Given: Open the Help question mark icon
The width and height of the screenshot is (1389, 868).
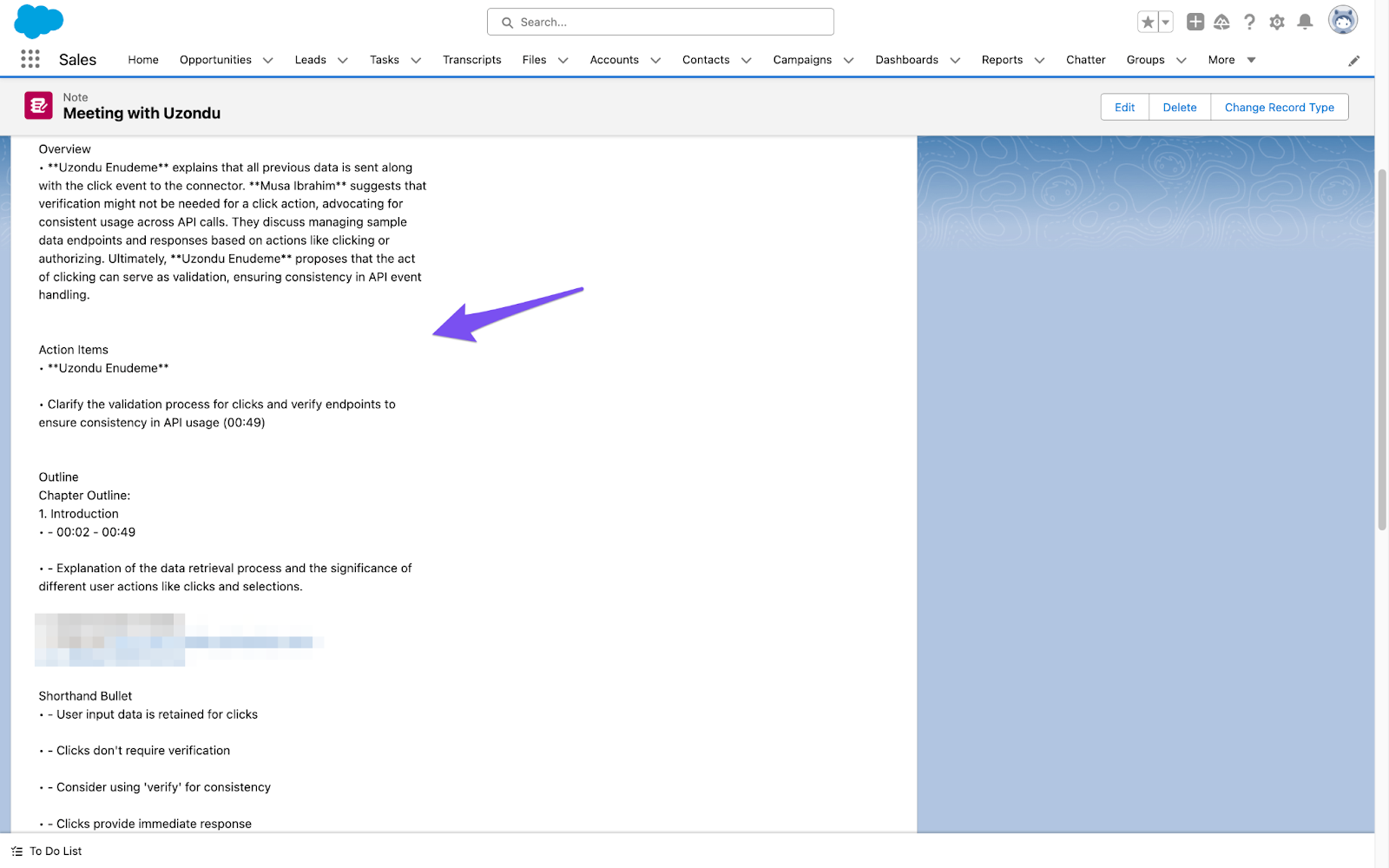Looking at the screenshot, I should [x=1249, y=23].
